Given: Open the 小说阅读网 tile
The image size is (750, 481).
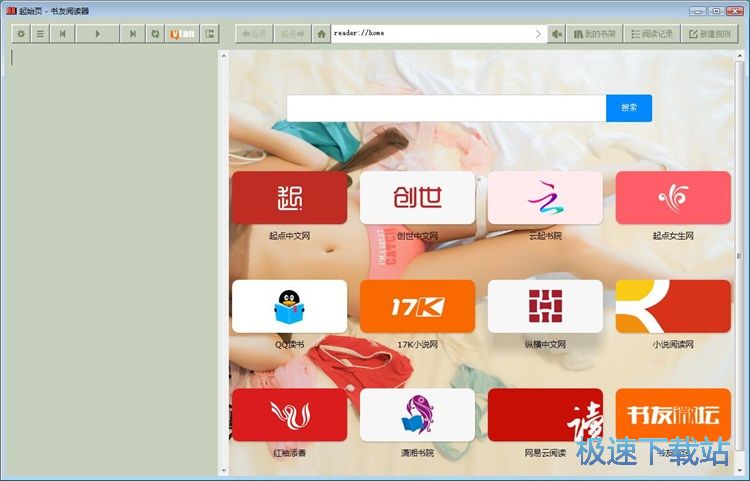Looking at the screenshot, I should point(673,306).
